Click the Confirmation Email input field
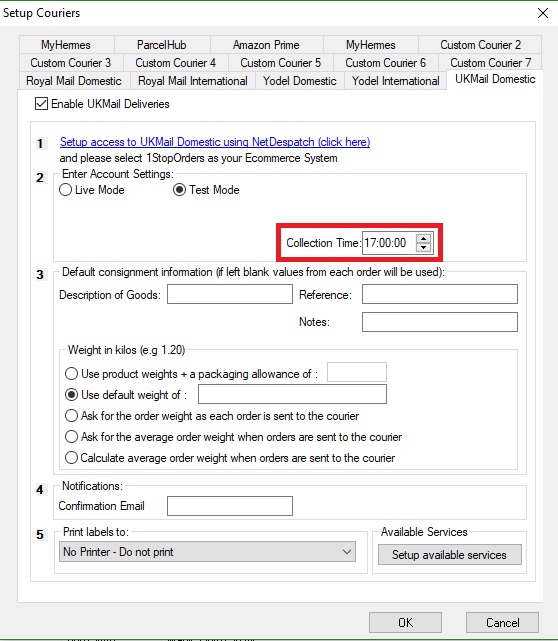The height and width of the screenshot is (641, 558). (230, 506)
